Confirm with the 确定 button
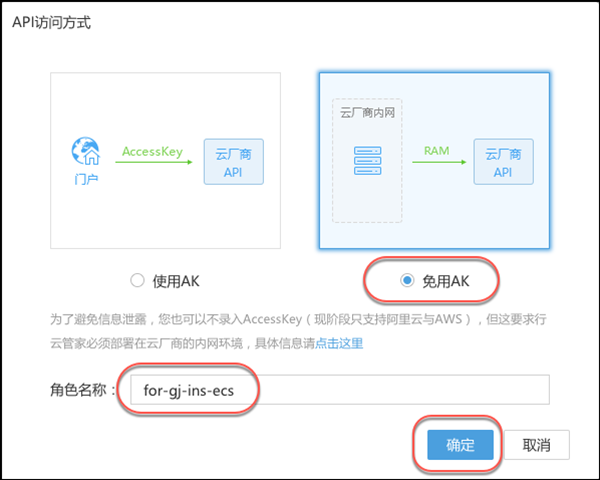This screenshot has width=600, height=480. click(460, 445)
